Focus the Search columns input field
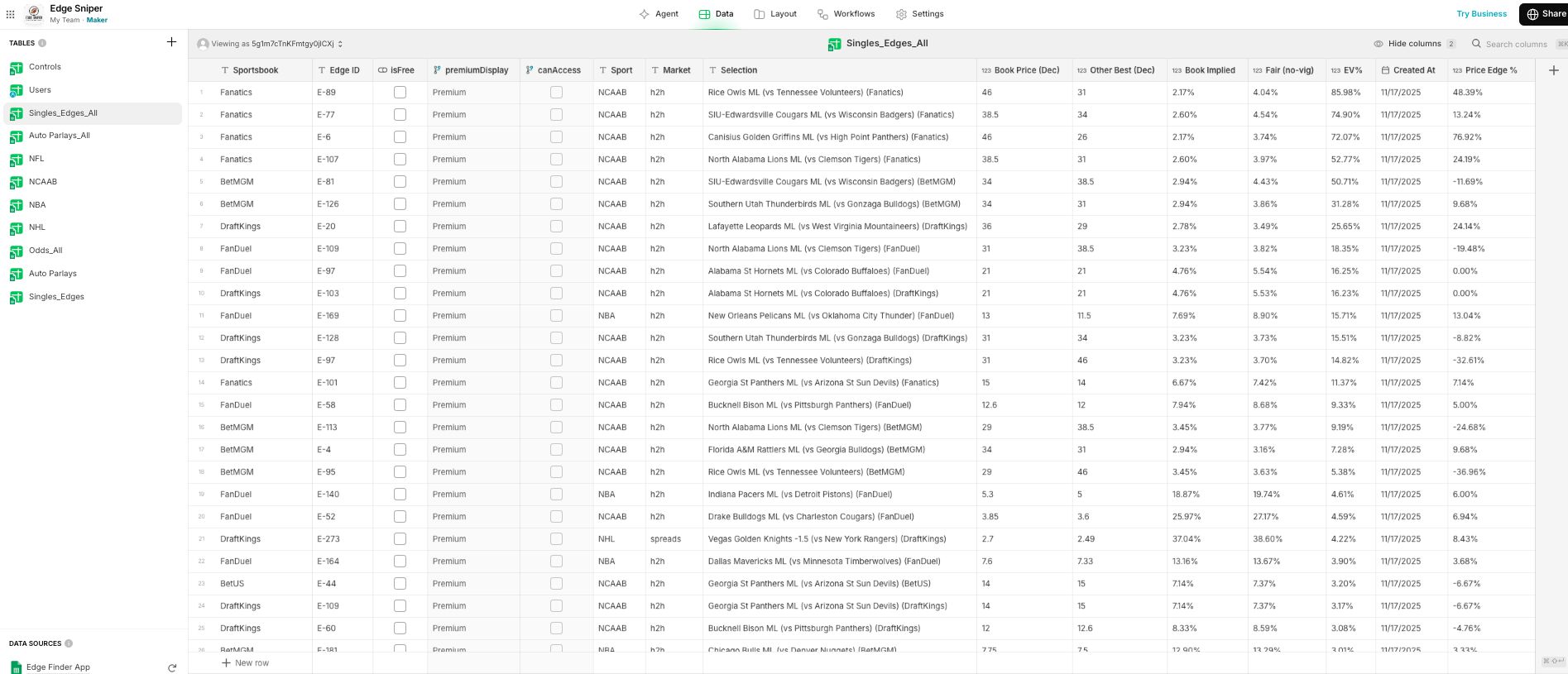The height and width of the screenshot is (674, 1568). (x=1516, y=44)
